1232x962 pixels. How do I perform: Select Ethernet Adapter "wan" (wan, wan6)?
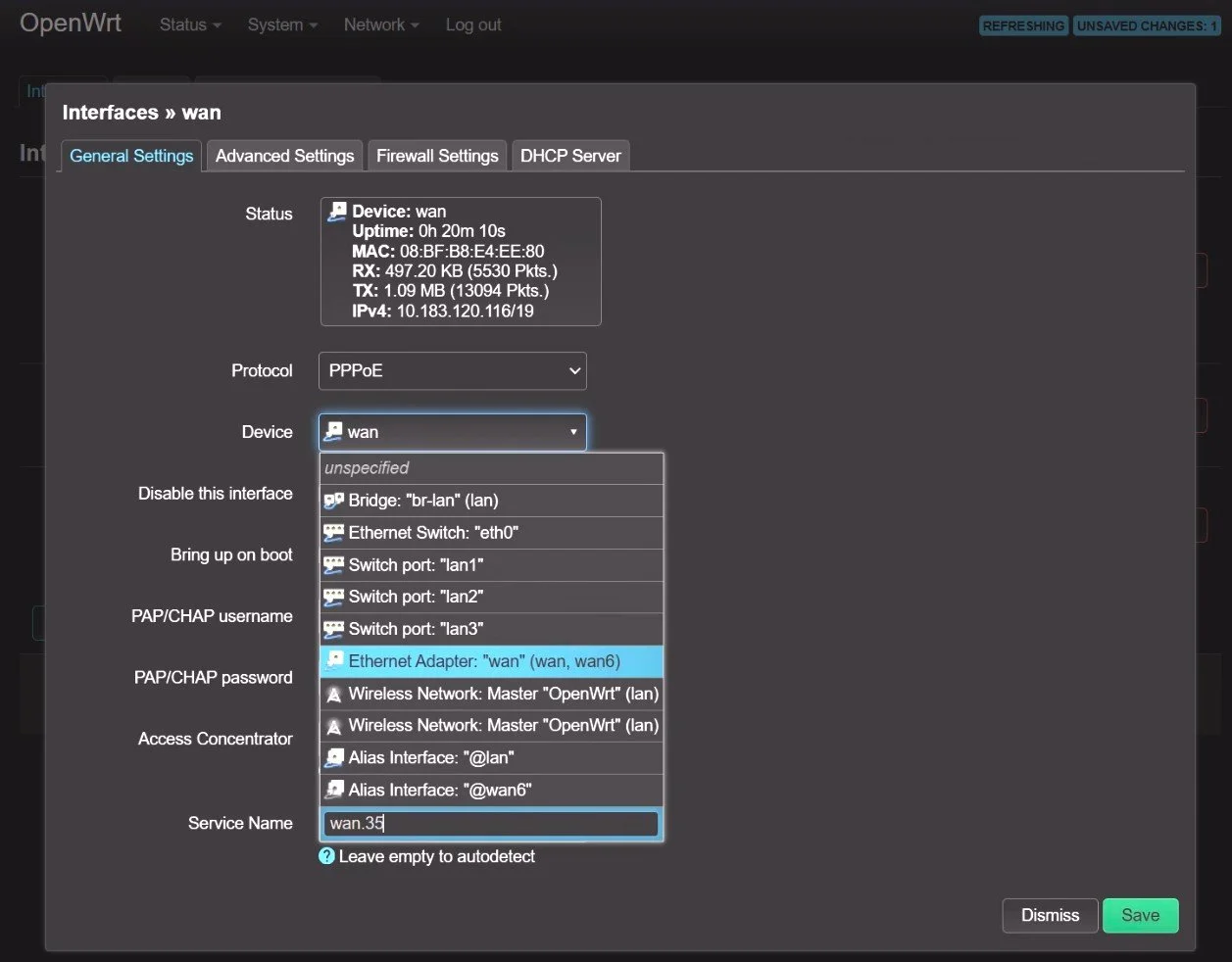(492, 661)
